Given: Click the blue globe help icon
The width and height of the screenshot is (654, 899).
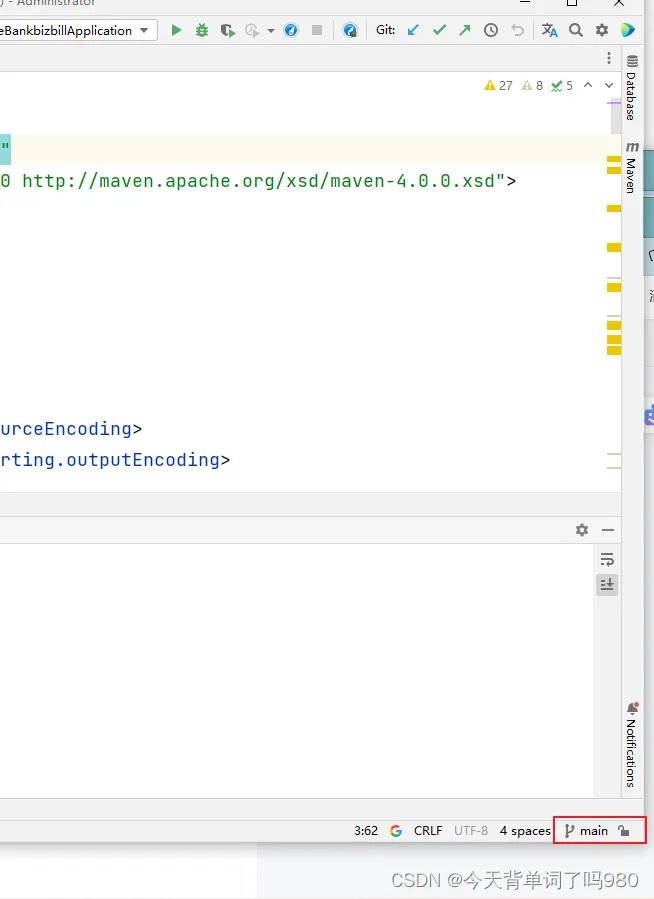Looking at the screenshot, I should click(350, 30).
